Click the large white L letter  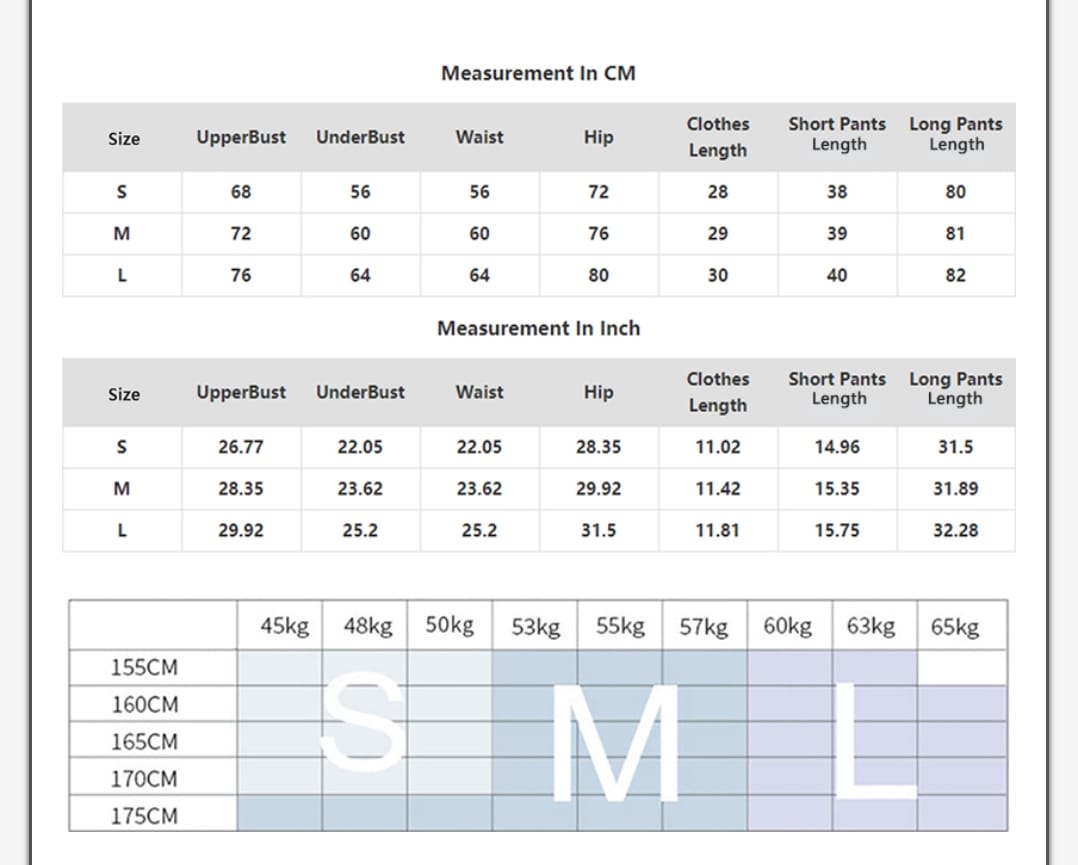872,742
